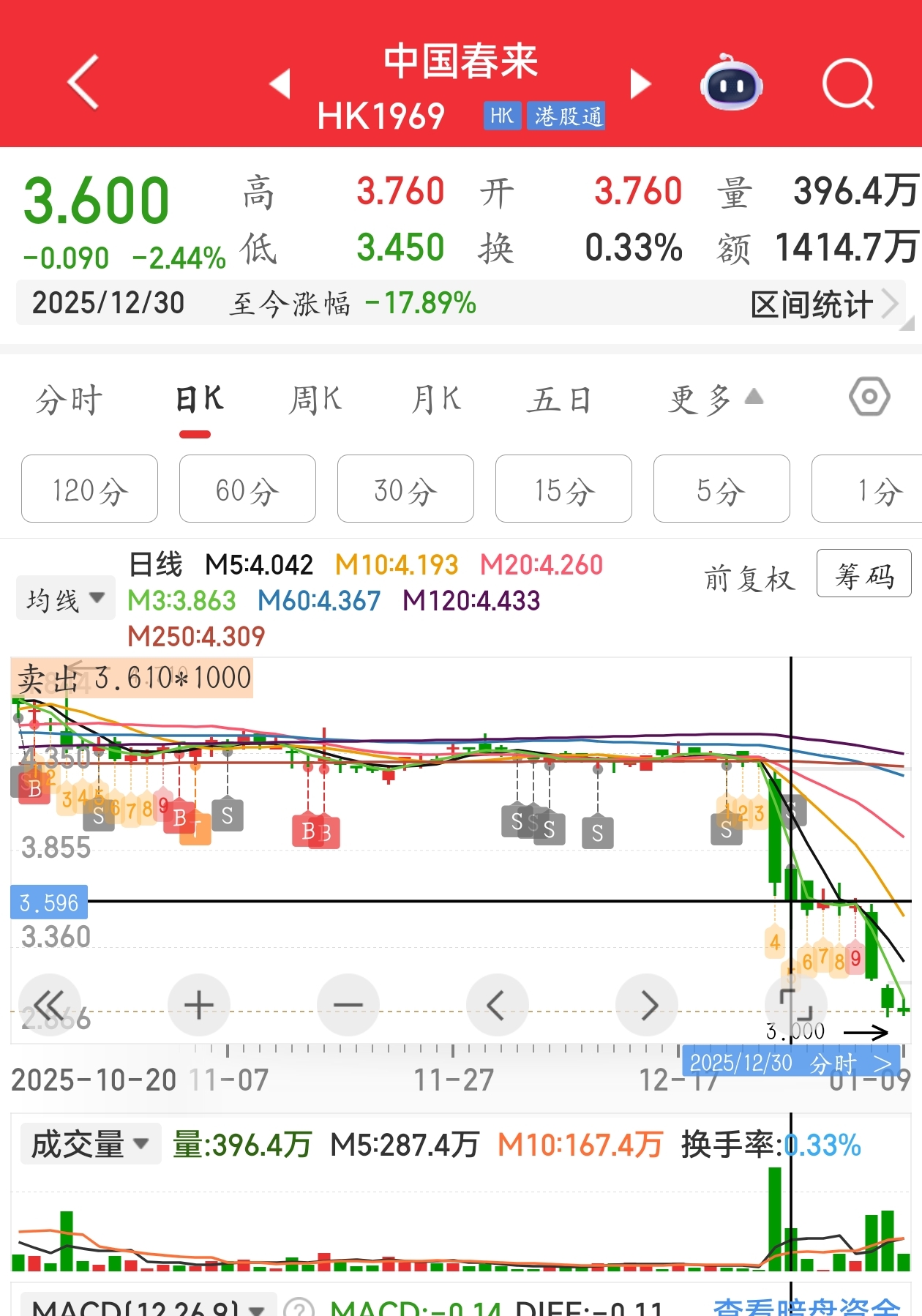Open the search magnifier
The image size is (922, 1316).
click(849, 83)
